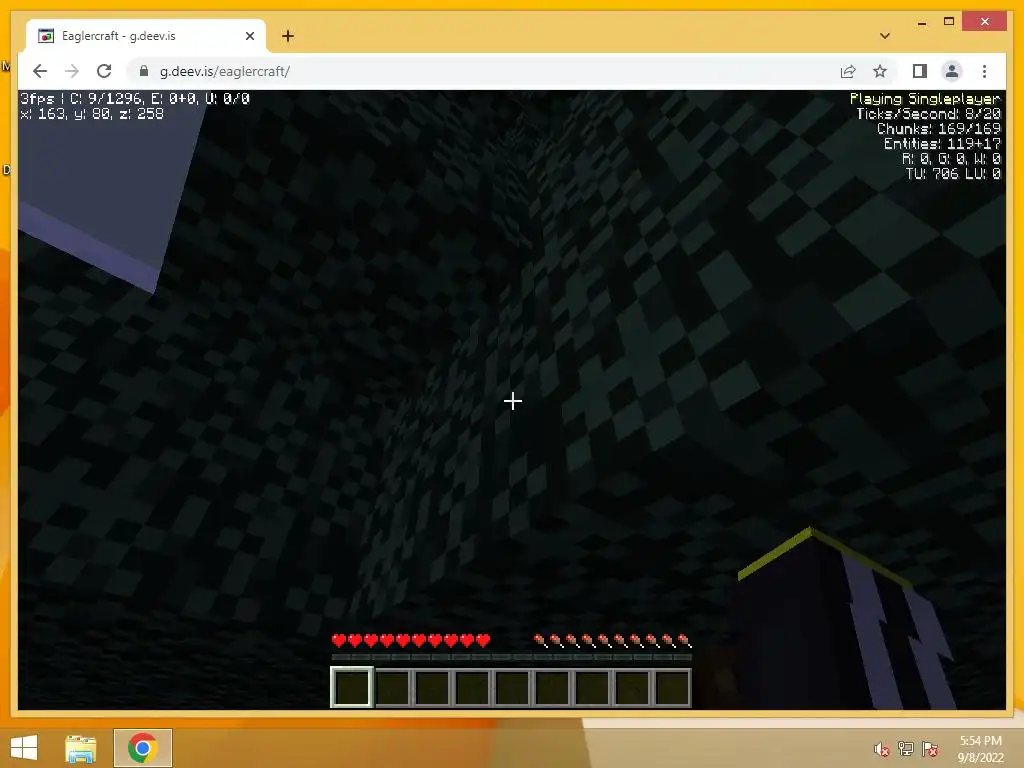
Task: Click the experience bar above hotbar
Action: tap(511, 658)
